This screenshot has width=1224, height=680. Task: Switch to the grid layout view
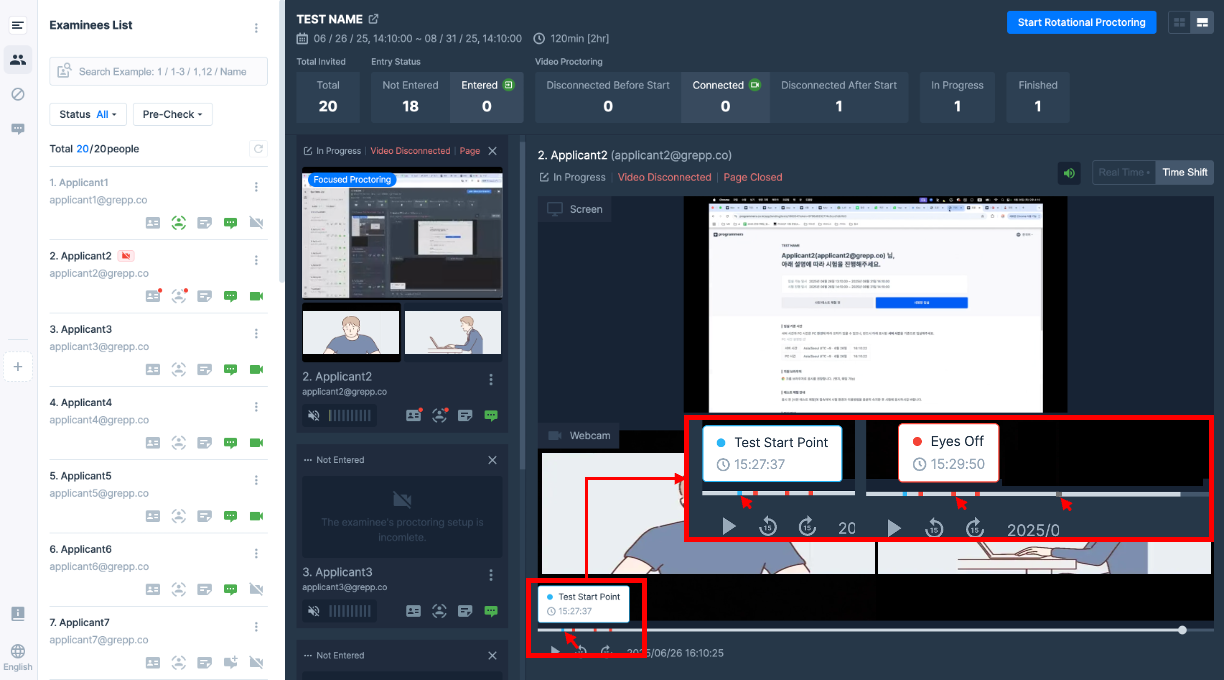pos(1179,23)
